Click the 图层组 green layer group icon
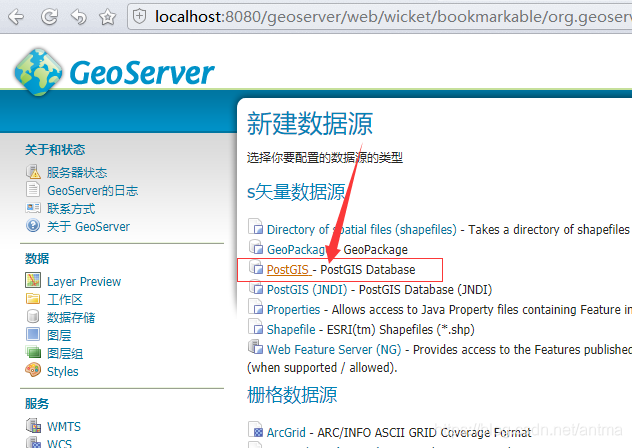 pyautogui.click(x=33, y=352)
